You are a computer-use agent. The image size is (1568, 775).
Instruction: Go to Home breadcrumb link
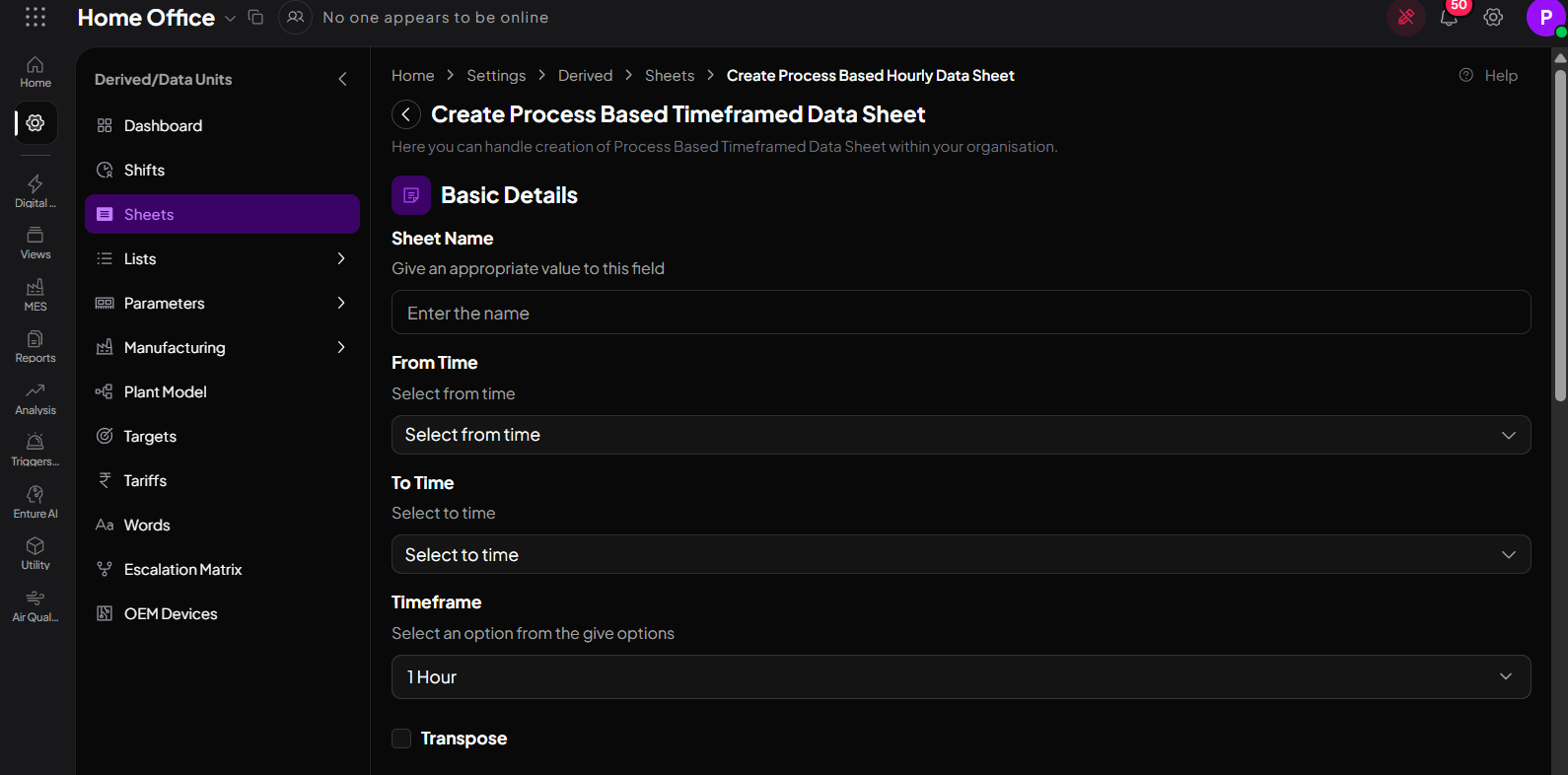pyautogui.click(x=412, y=75)
